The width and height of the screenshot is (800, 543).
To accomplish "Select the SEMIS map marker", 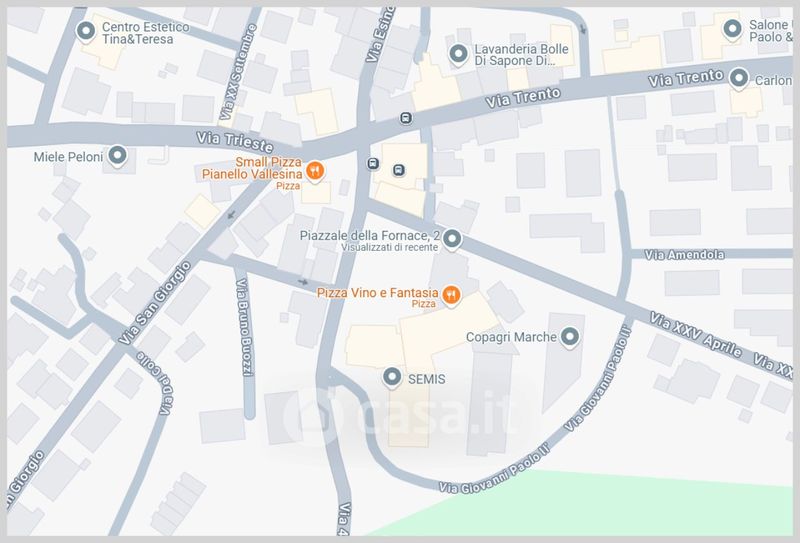I will coord(392,377).
